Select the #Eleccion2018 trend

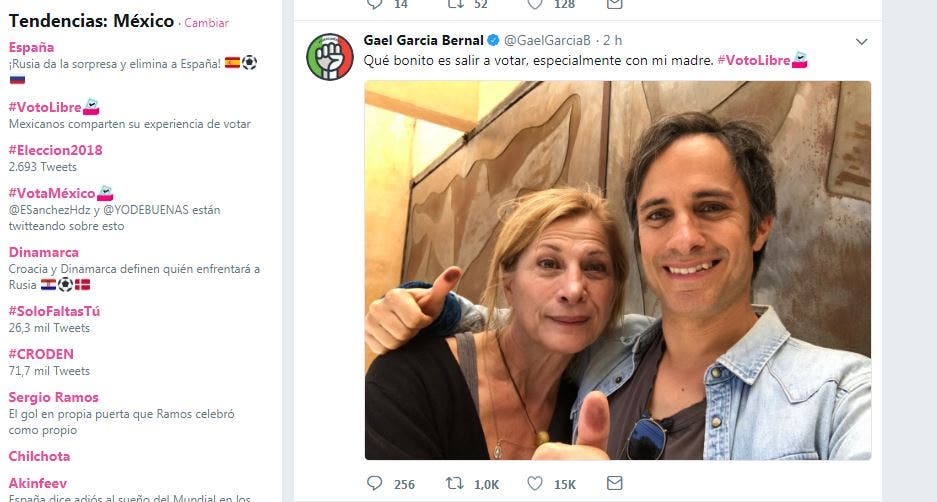[x=55, y=150]
